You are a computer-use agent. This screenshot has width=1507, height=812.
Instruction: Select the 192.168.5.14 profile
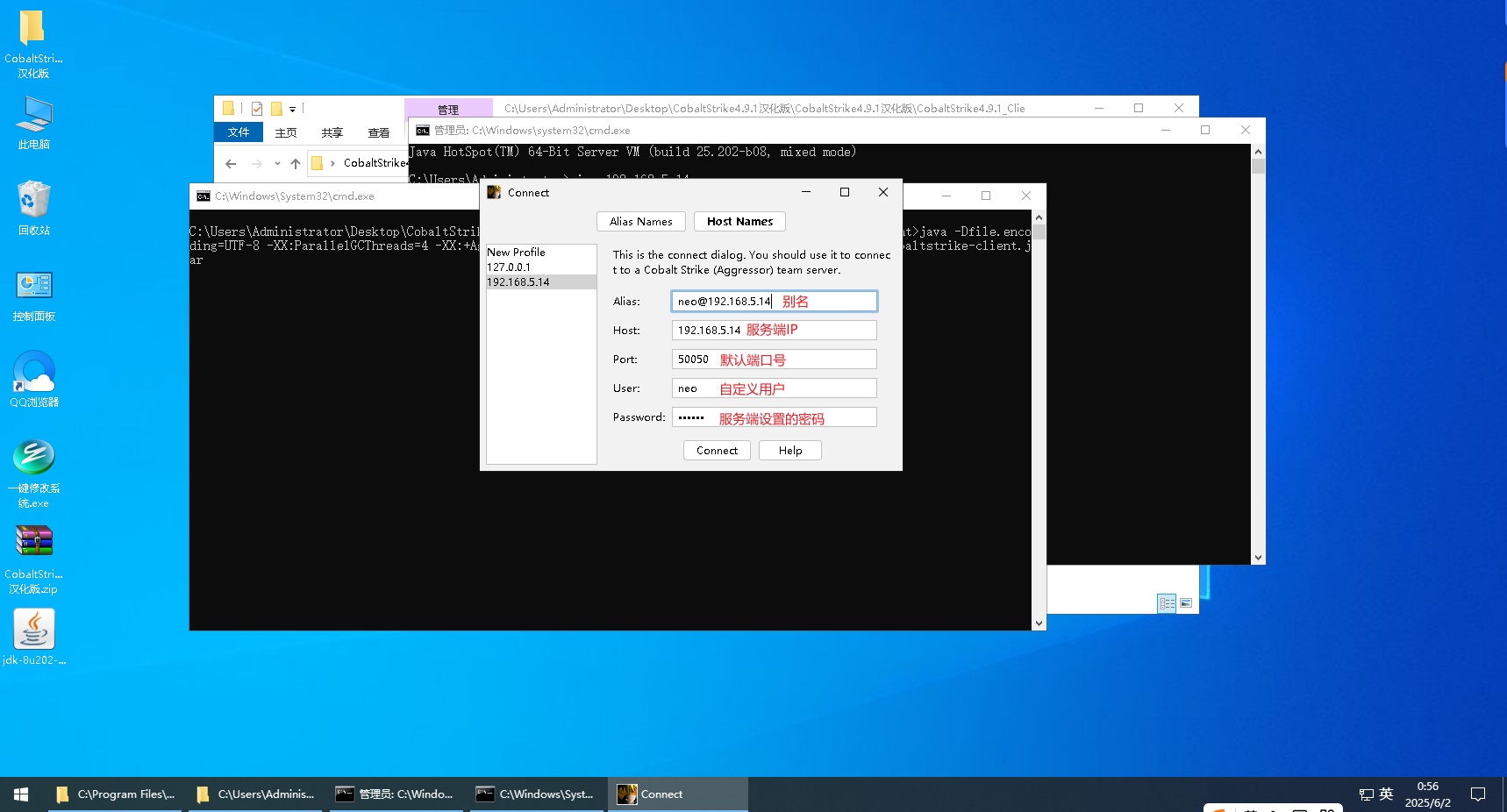tap(541, 282)
